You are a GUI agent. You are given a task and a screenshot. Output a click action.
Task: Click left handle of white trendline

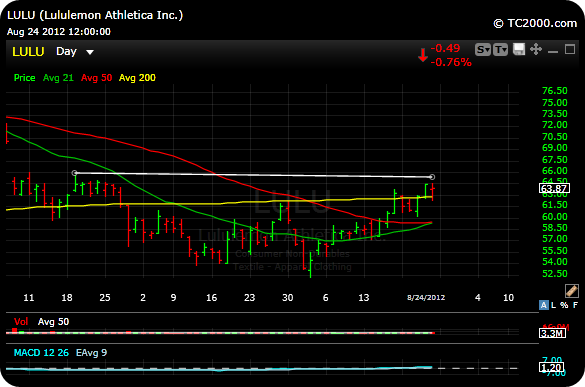pos(75,173)
